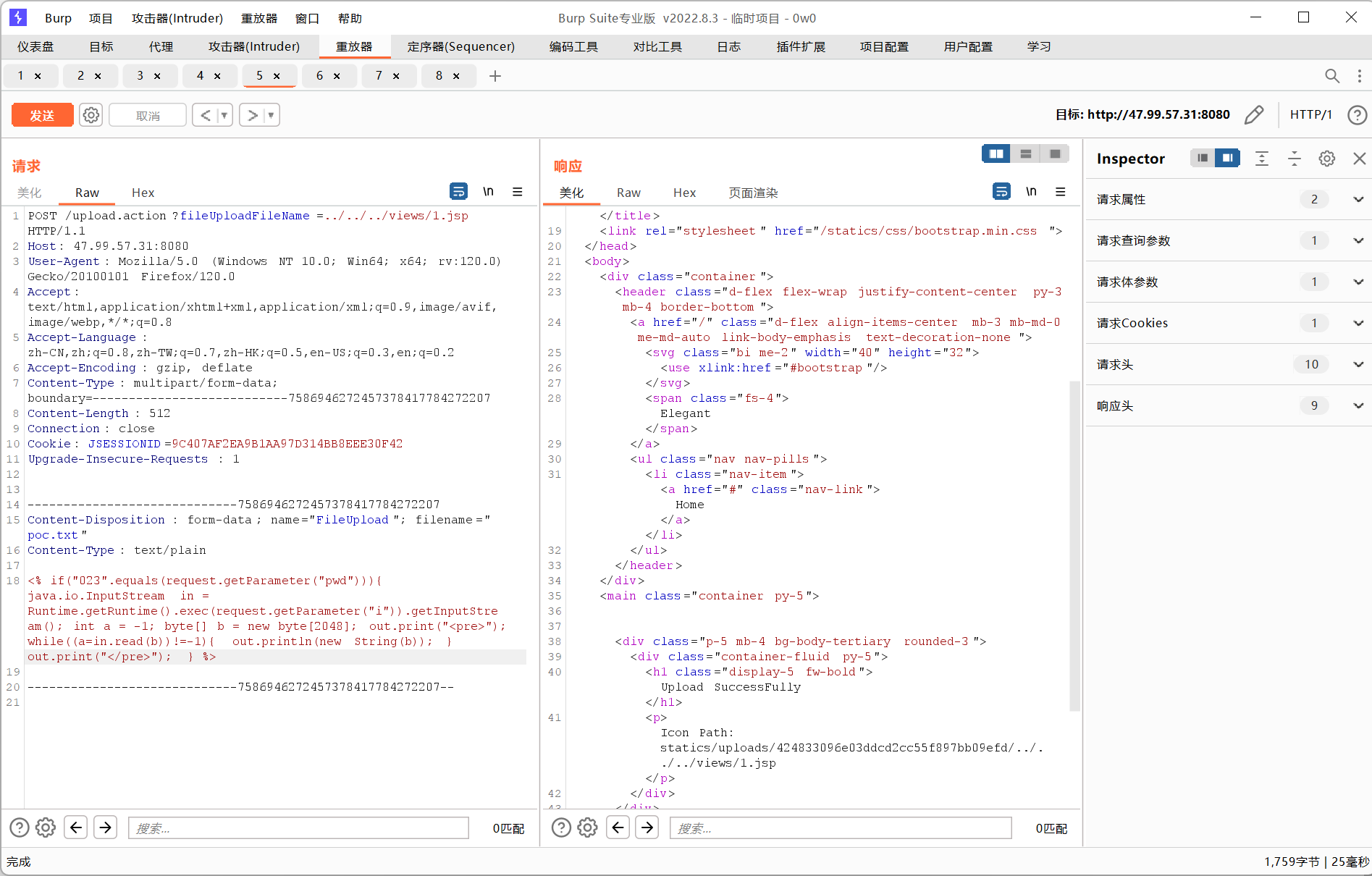Open the 项目 menu

pyautogui.click(x=101, y=18)
